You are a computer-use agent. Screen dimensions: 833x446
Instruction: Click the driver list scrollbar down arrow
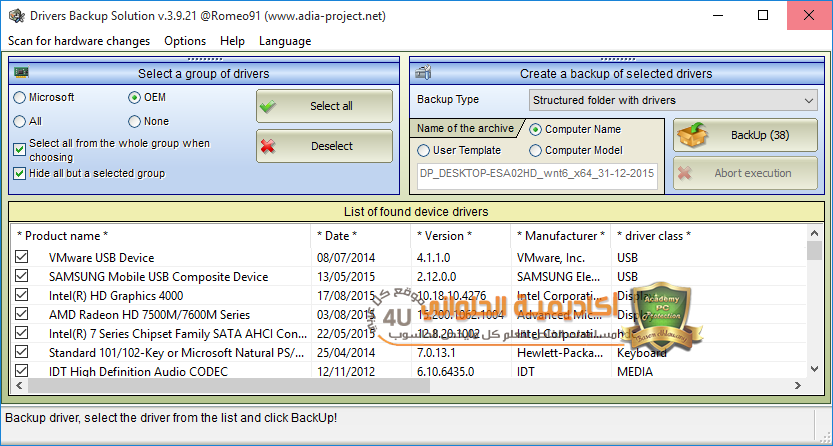(814, 371)
